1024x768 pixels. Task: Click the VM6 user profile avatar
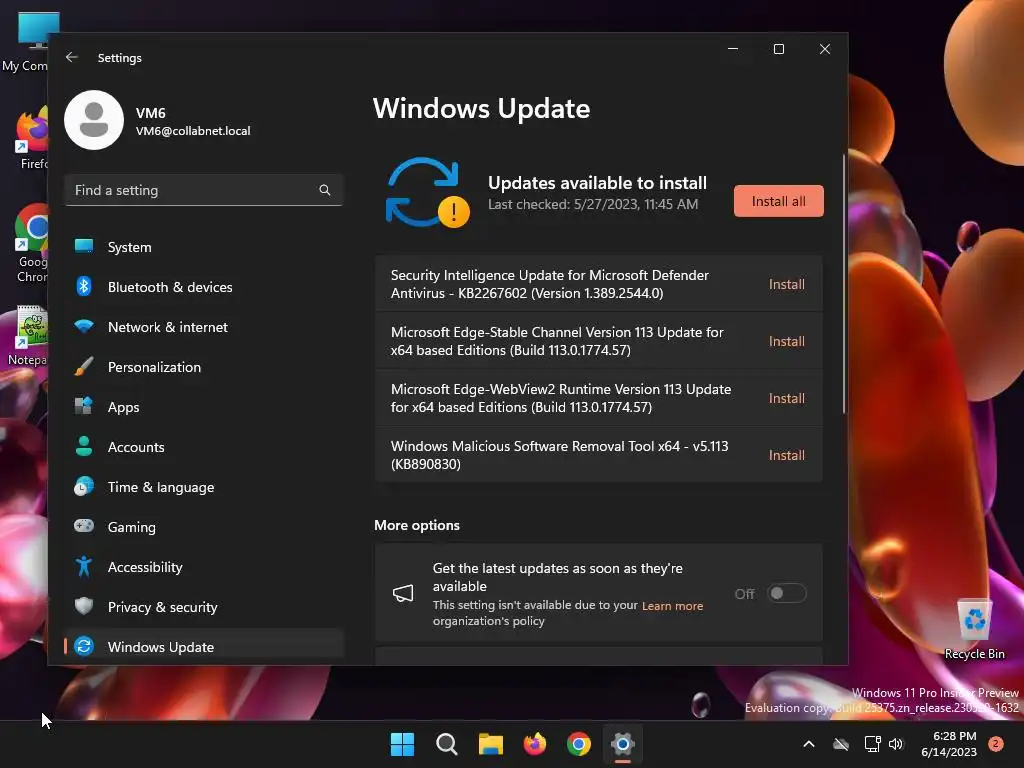94,120
